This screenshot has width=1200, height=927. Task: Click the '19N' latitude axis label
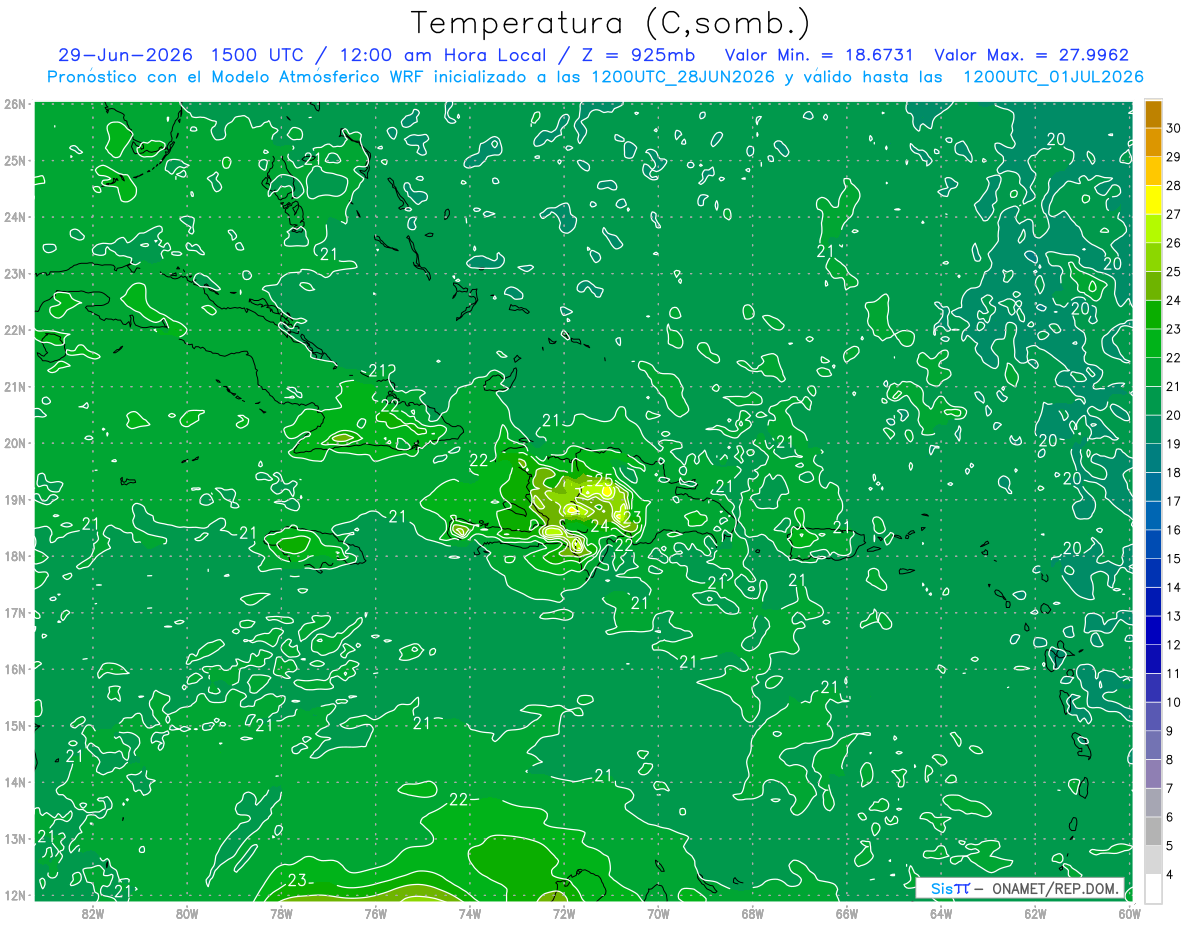15,499
